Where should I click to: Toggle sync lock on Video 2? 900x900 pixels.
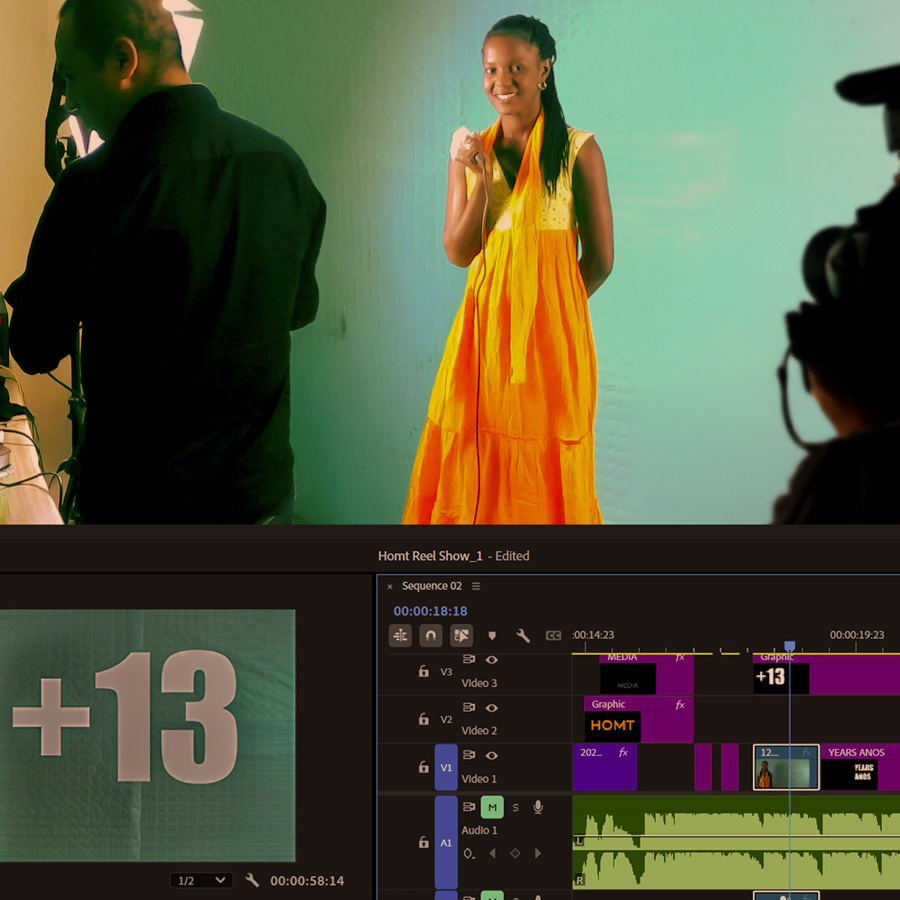click(x=469, y=708)
